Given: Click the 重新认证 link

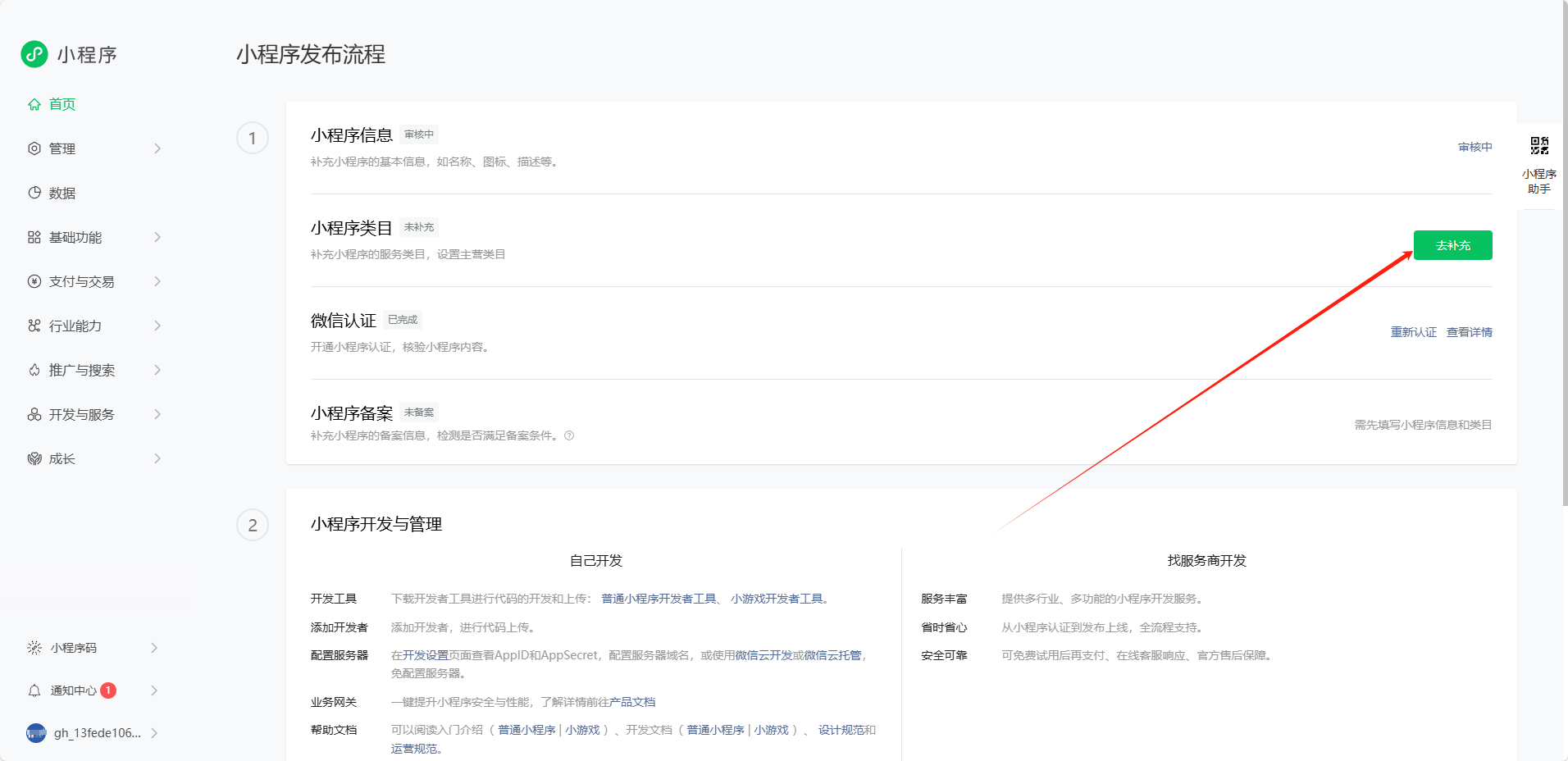Looking at the screenshot, I should [x=1413, y=331].
